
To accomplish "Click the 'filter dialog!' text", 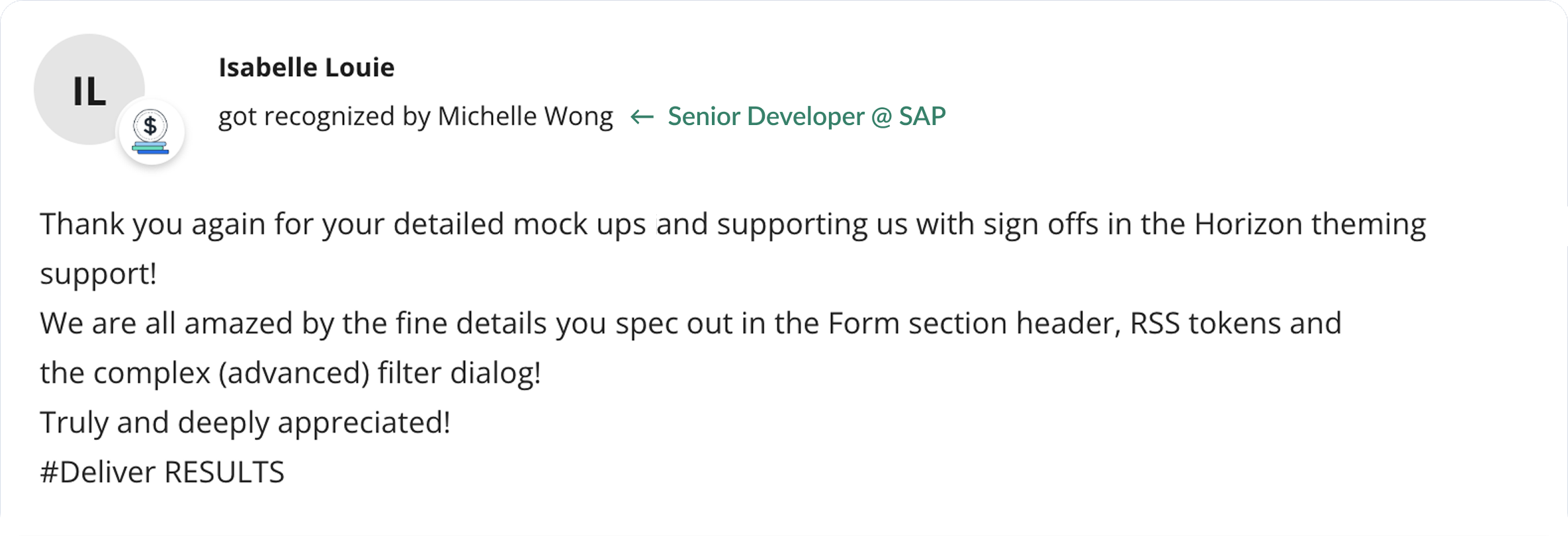I will click(x=460, y=373).
